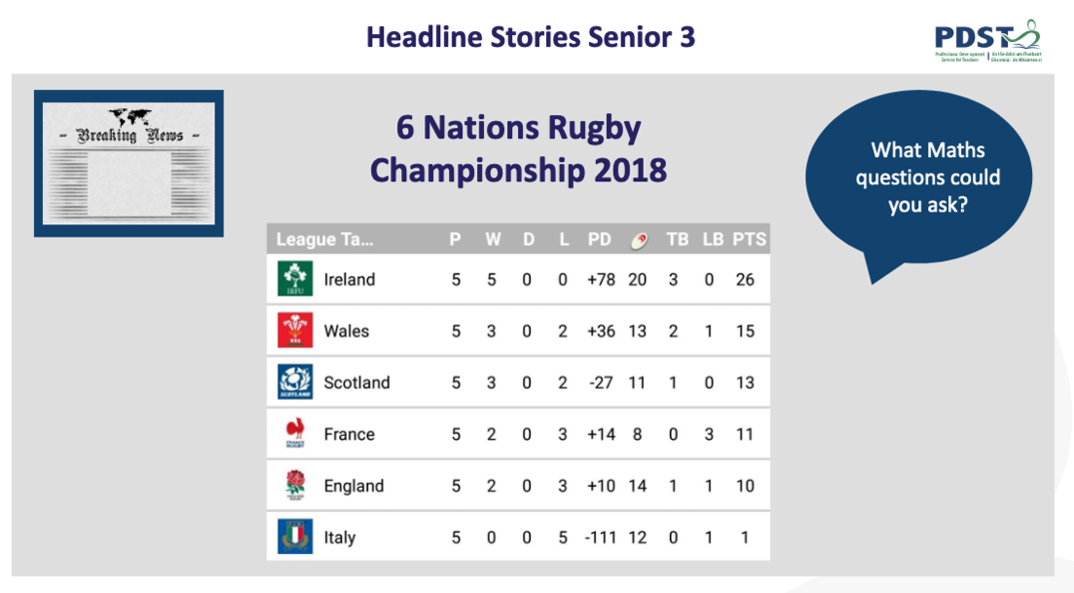Image resolution: width=1074 pixels, height=593 pixels.
Task: Click the Italy tricolour shield crest
Action: click(x=295, y=537)
